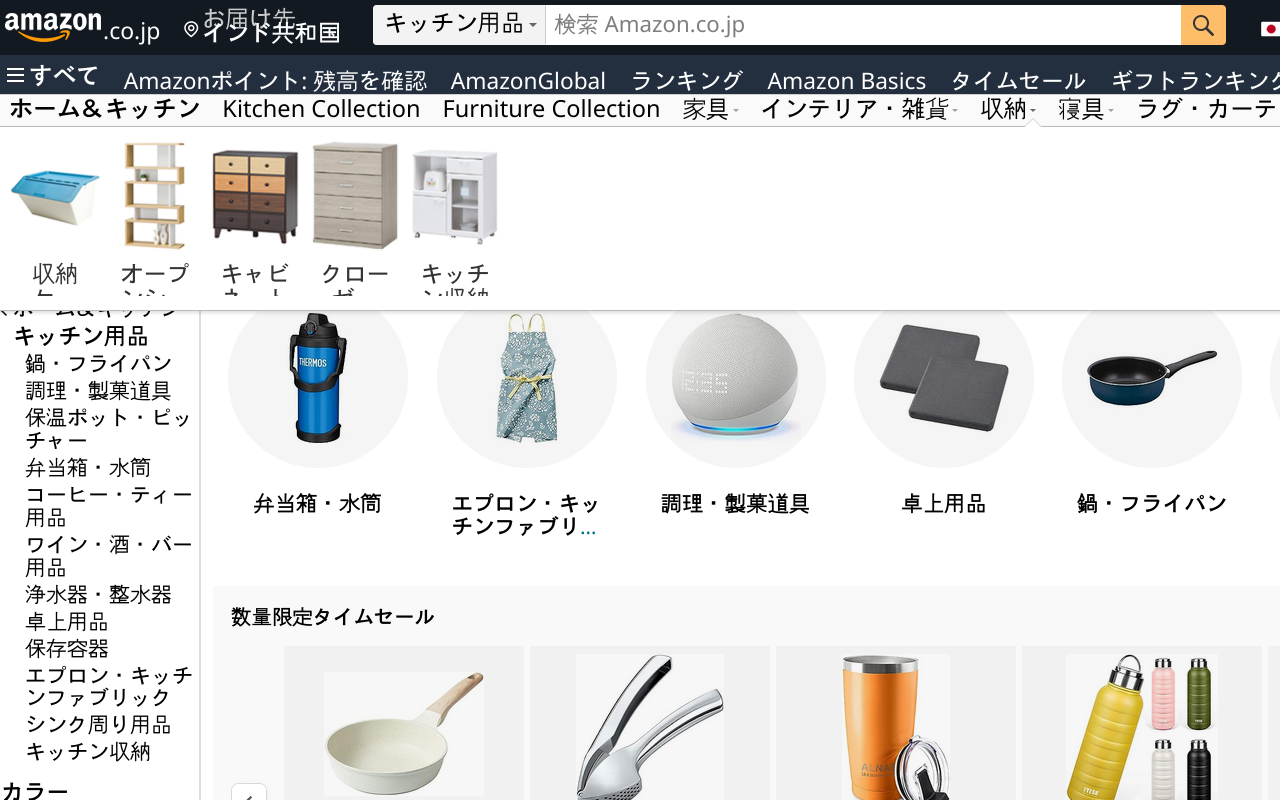Screen dimensions: 1280x800
Task: Click the 数量限定タイムセール heading
Action: click(332, 617)
